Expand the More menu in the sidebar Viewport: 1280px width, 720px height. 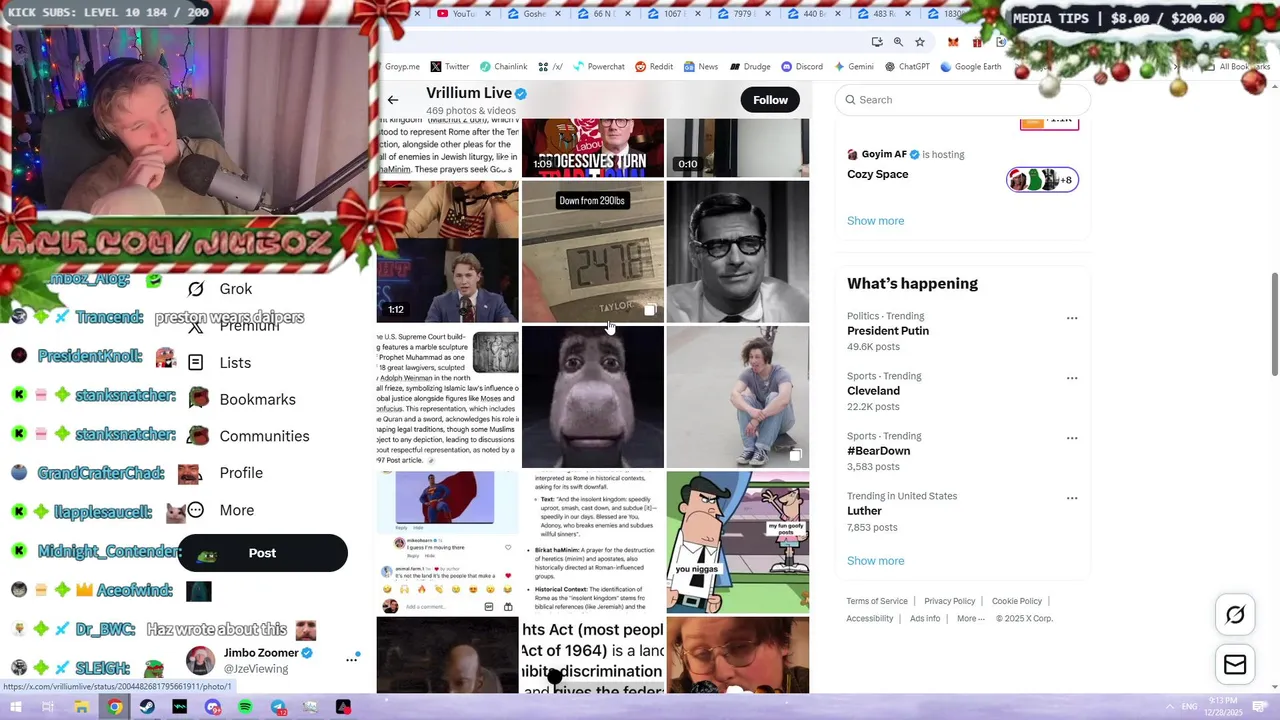coord(221,510)
